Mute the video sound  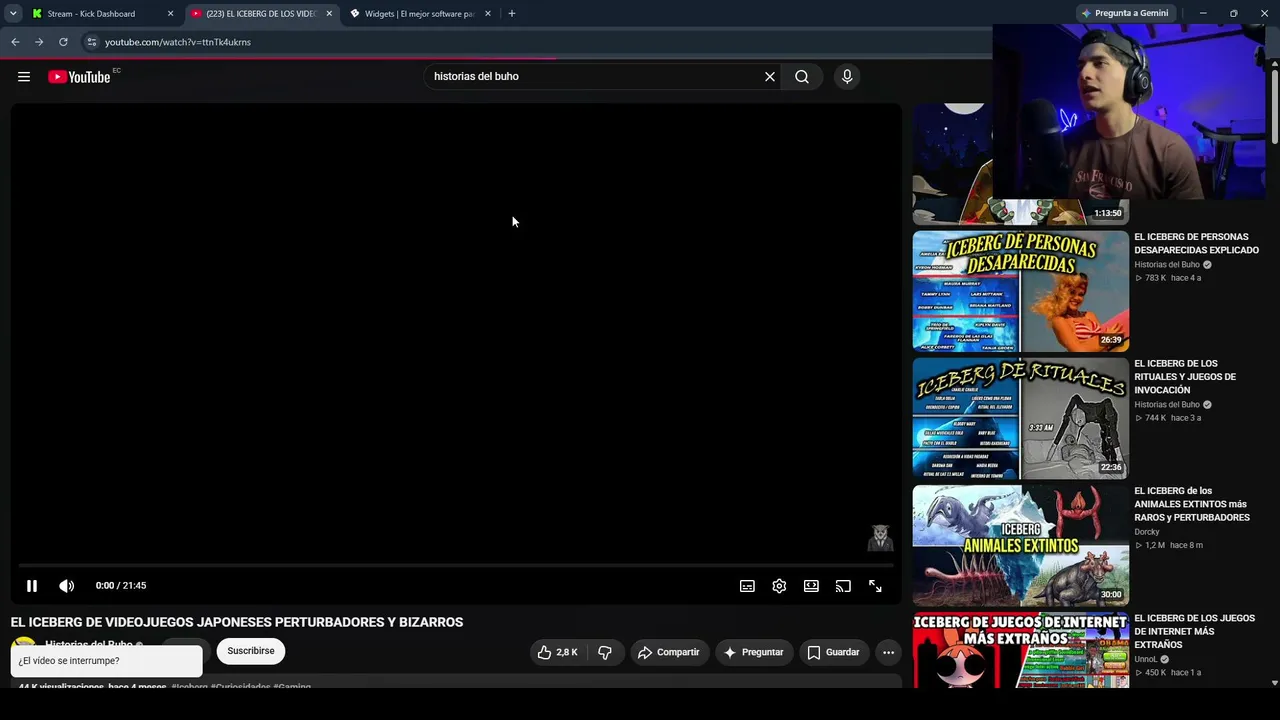66,586
